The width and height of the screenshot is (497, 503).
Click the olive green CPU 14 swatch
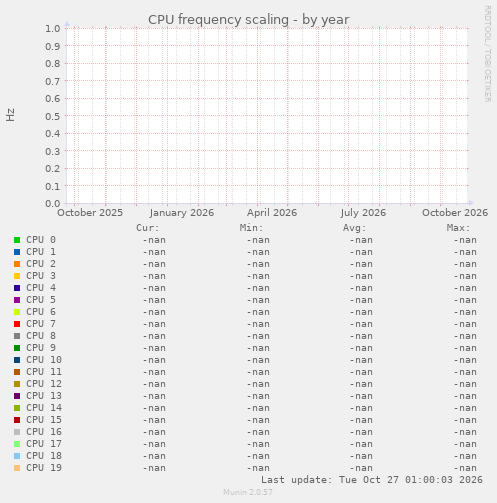[x=17, y=408]
